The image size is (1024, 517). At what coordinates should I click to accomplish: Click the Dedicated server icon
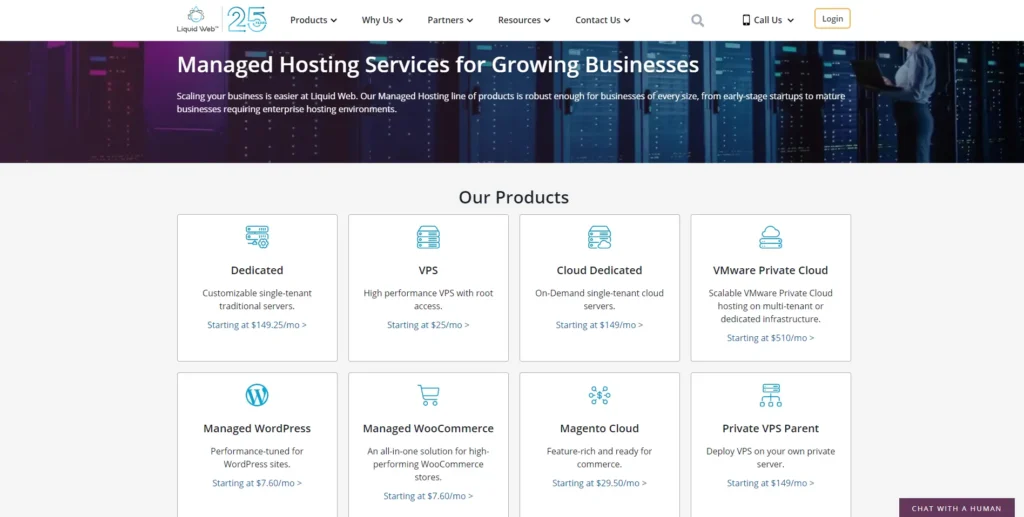(257, 237)
